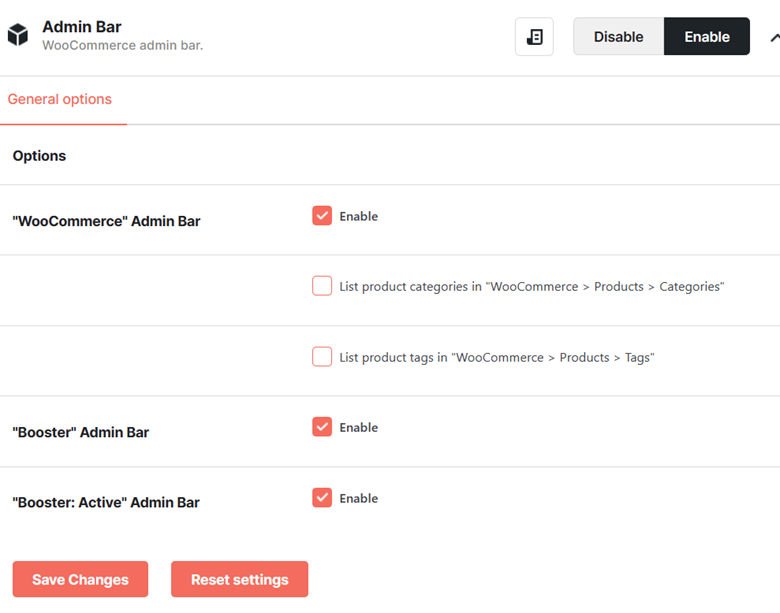
Task: Open the module documentation icon button
Action: [534, 37]
